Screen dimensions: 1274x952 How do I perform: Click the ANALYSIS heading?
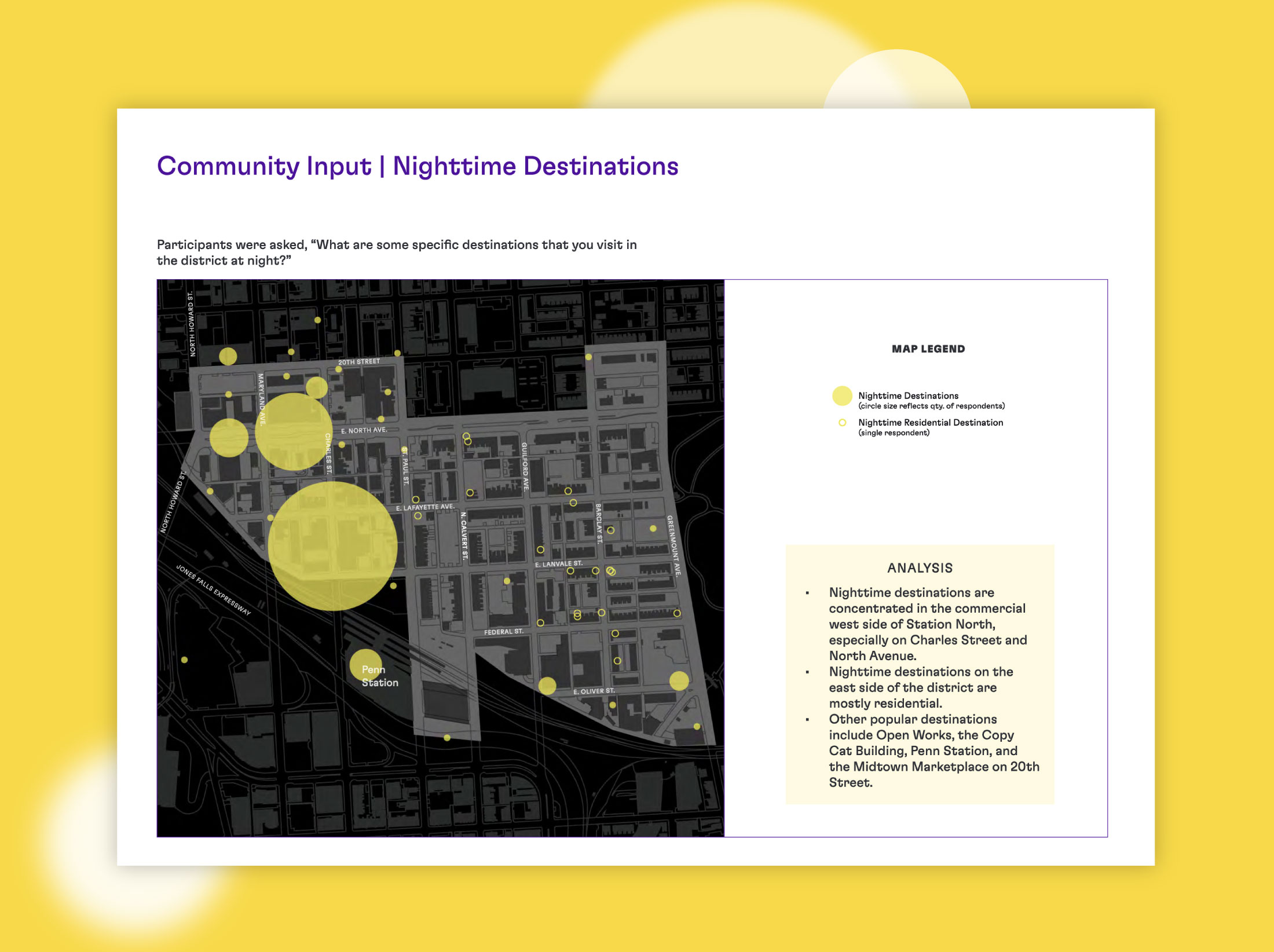920,568
